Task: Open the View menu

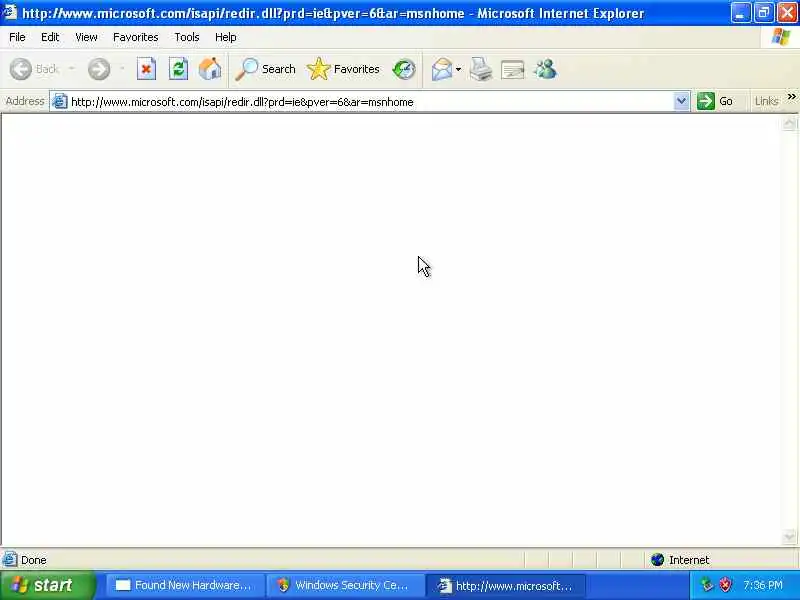Action: click(x=86, y=37)
